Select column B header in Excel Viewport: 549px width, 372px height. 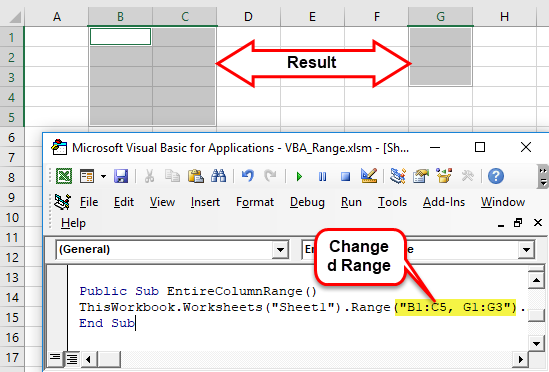[x=120, y=16]
